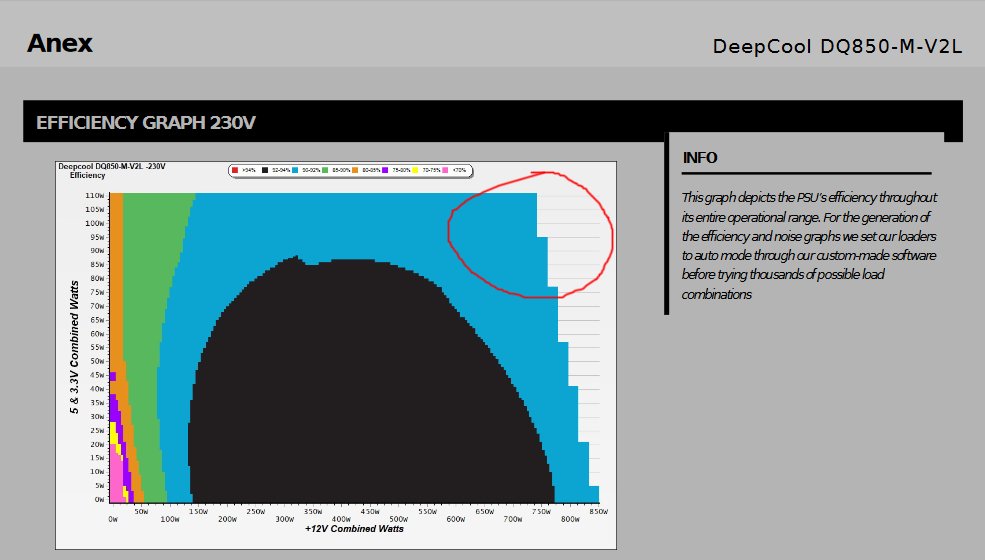This screenshot has width=985, height=560.
Task: Click the red >94% legend swatch
Action: (x=235, y=170)
